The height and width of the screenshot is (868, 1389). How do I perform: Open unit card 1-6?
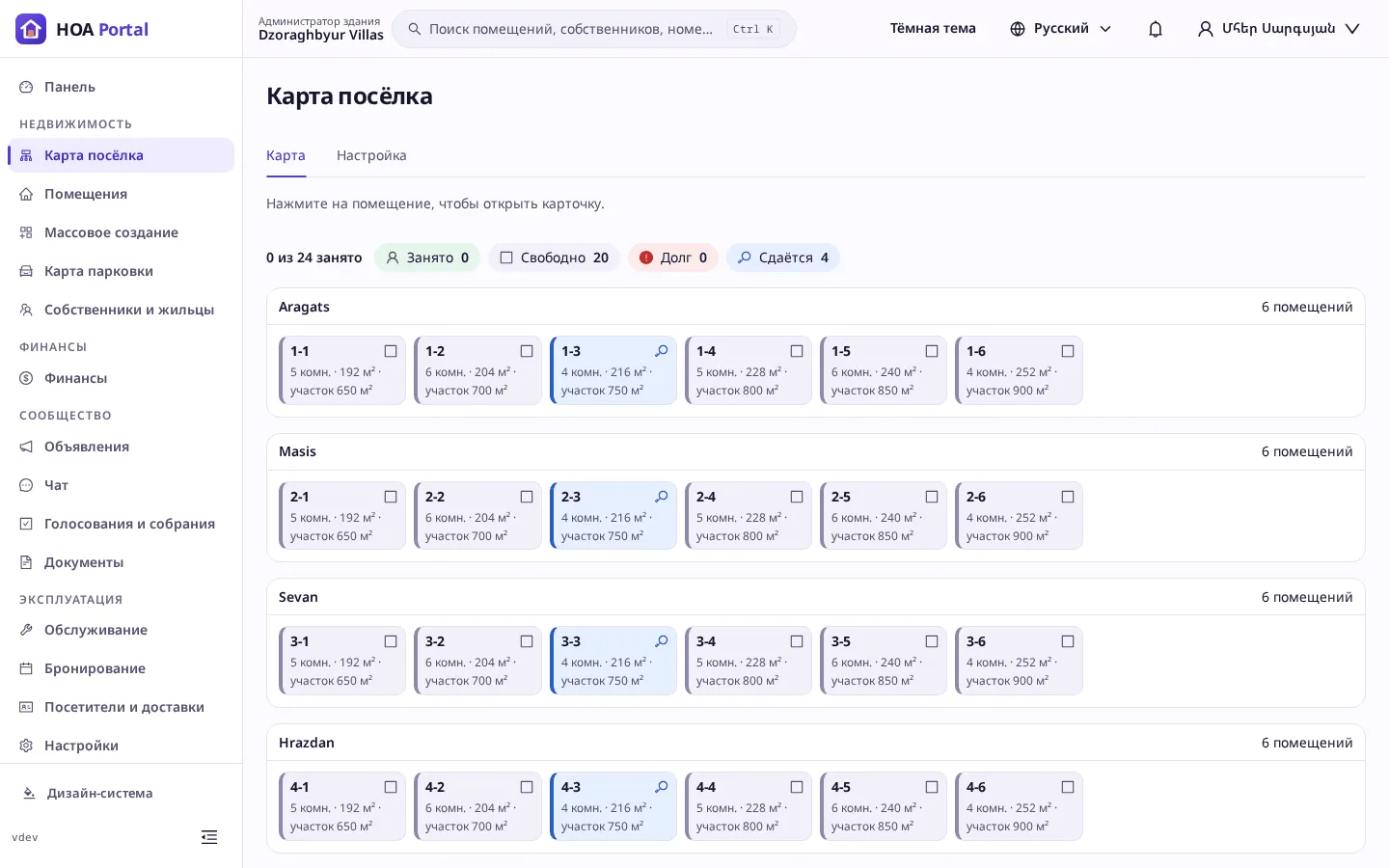point(1019,370)
